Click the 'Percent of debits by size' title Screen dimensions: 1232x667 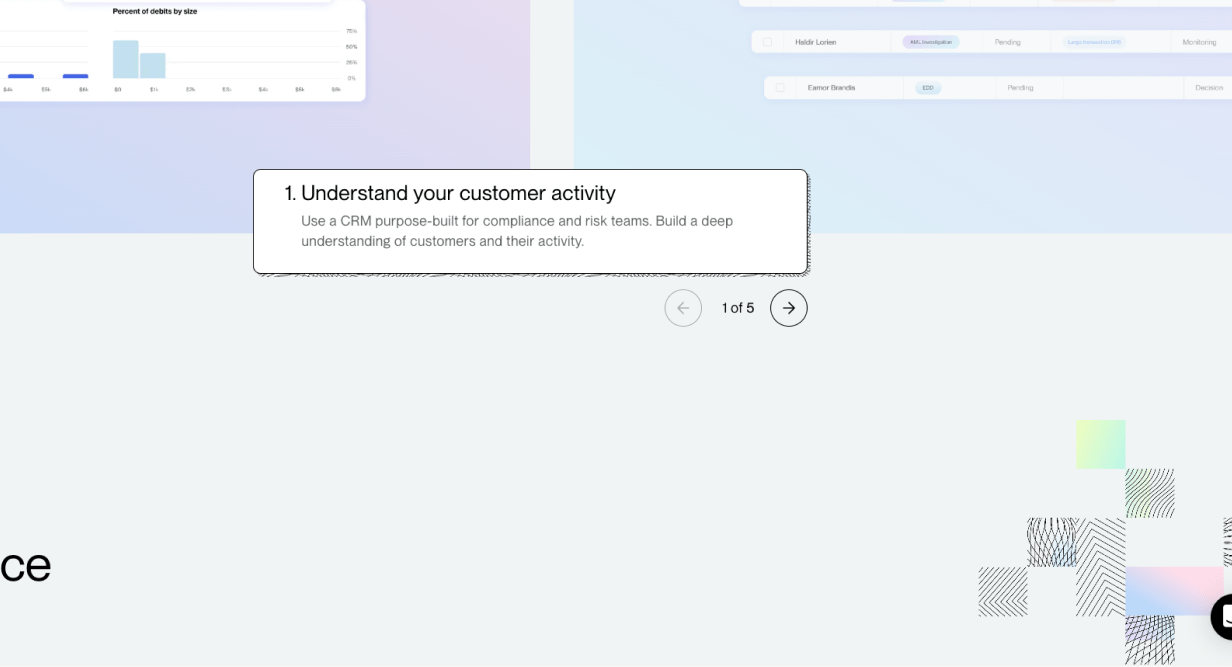pos(155,12)
